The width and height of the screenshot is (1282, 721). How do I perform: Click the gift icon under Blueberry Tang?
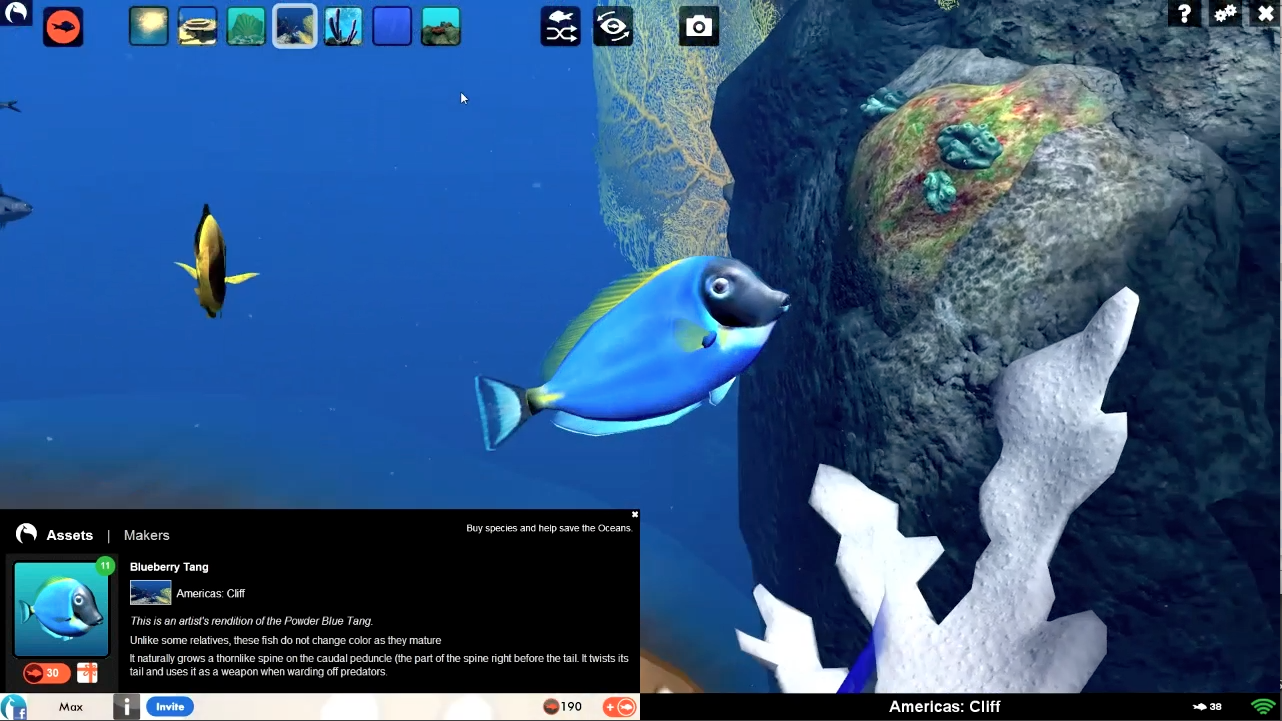[87, 673]
